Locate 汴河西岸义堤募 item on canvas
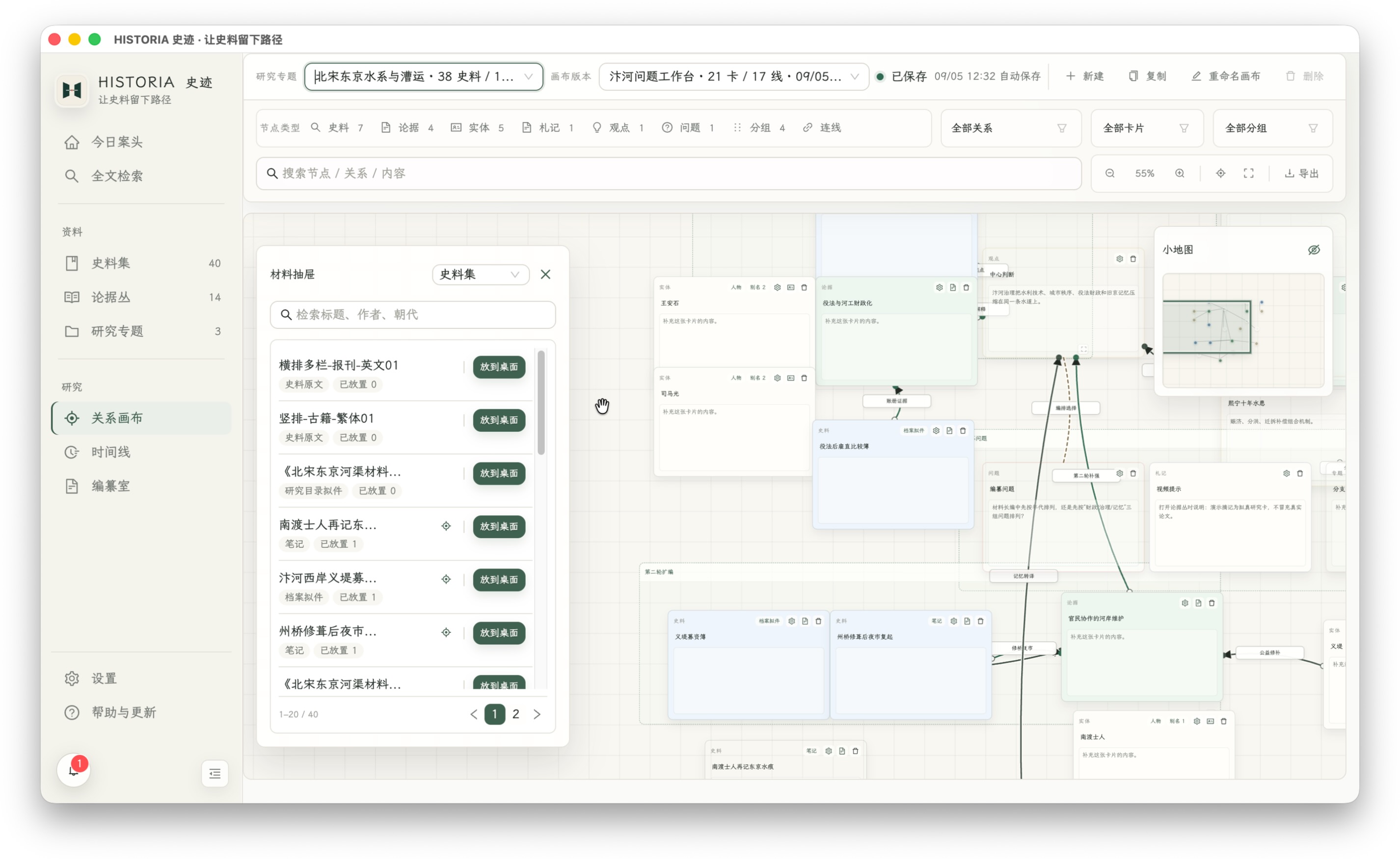This screenshot has height=859, width=1400. pos(446,580)
